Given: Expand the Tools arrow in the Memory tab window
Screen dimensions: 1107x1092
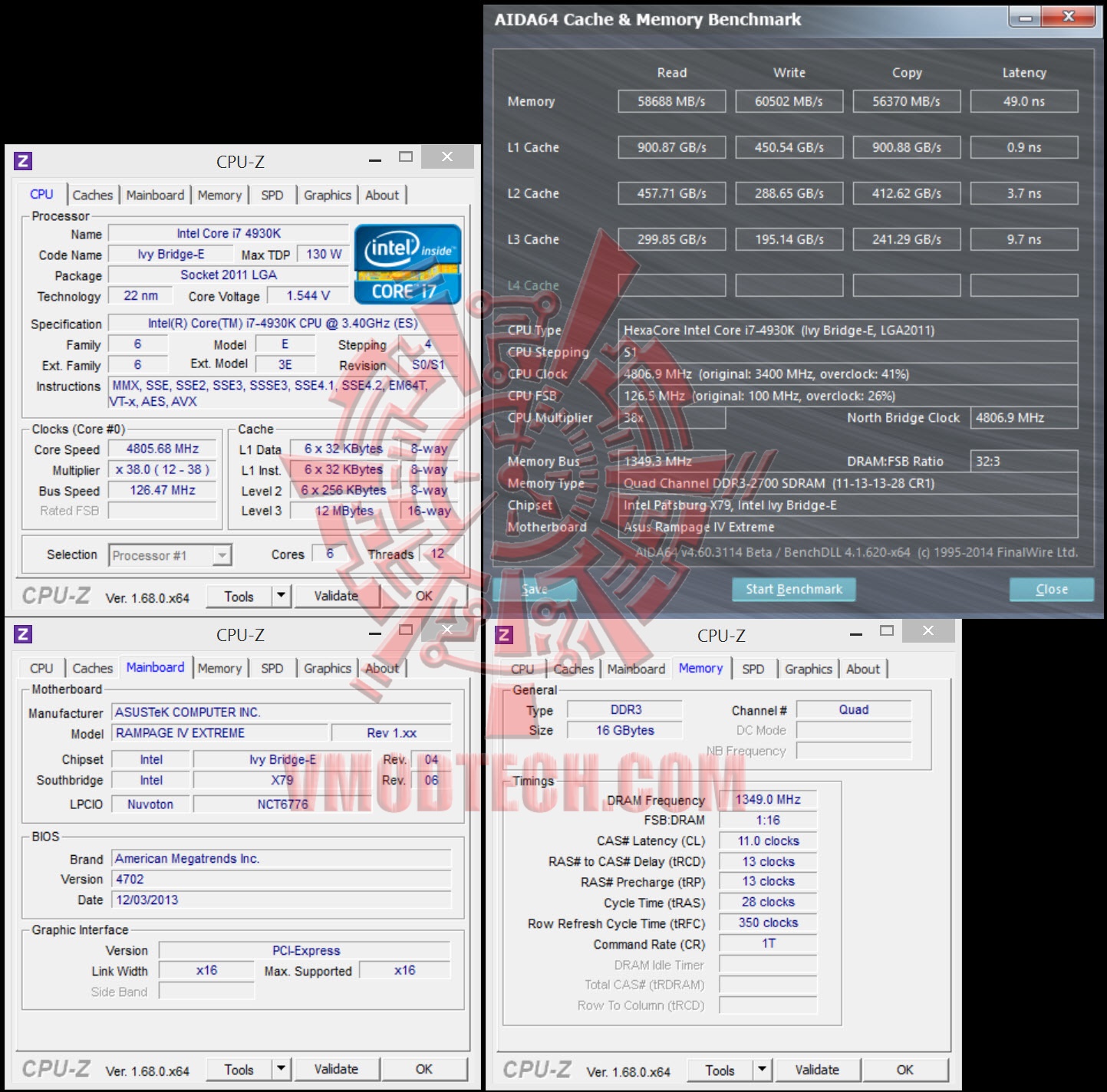Looking at the screenshot, I should tap(762, 1070).
